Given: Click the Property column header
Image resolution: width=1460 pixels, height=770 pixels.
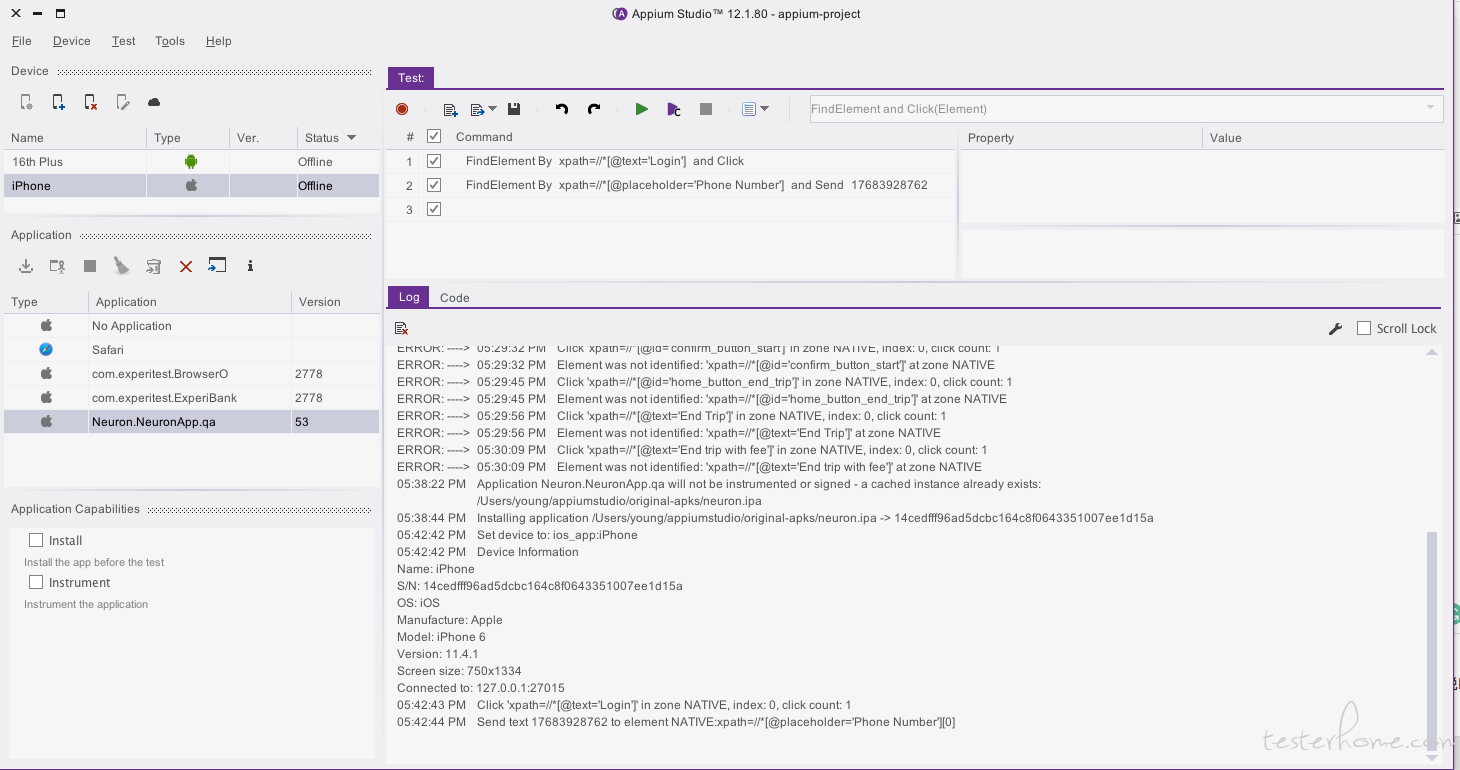Looking at the screenshot, I should 1080,138.
